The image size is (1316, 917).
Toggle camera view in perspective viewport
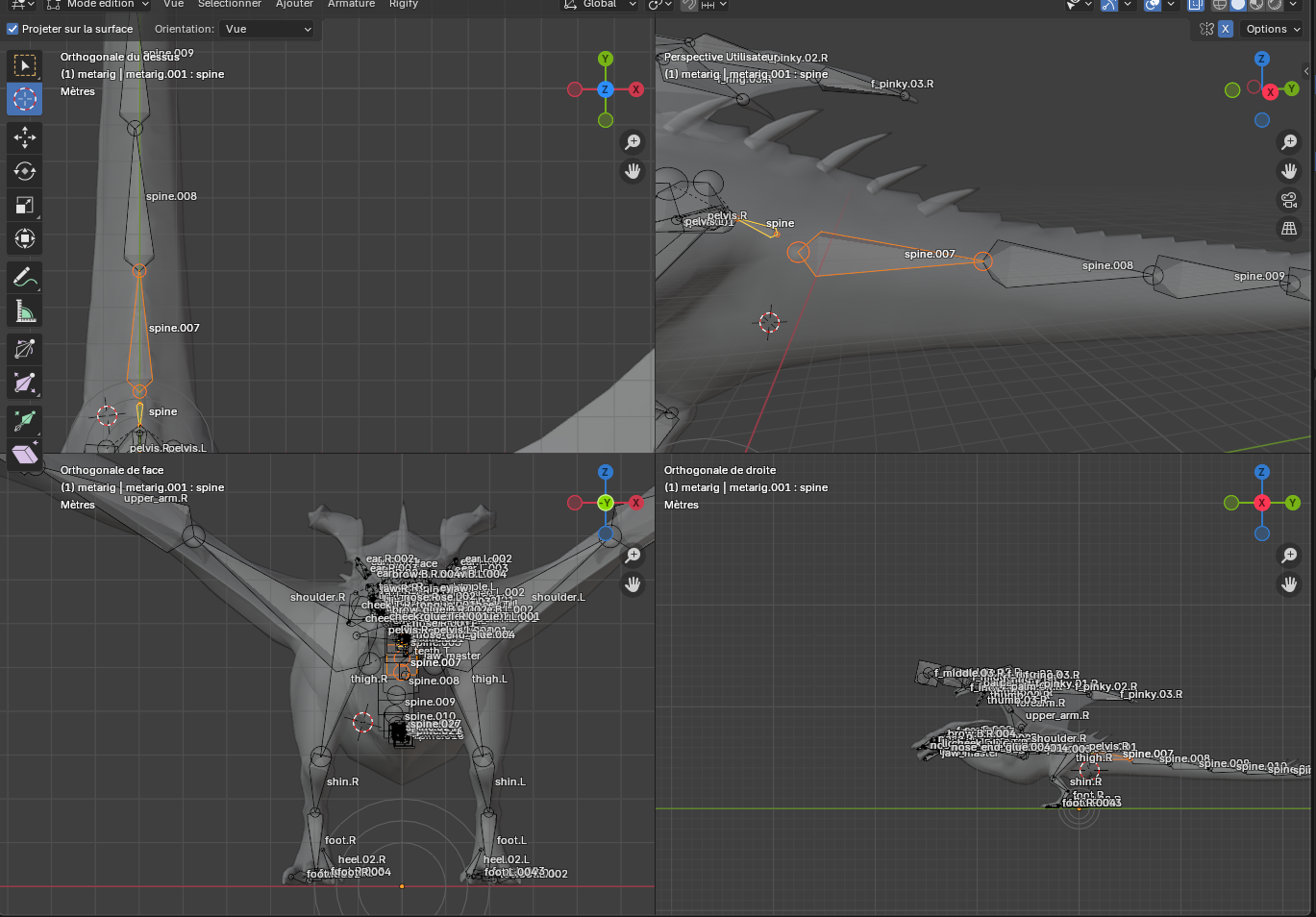click(1289, 200)
